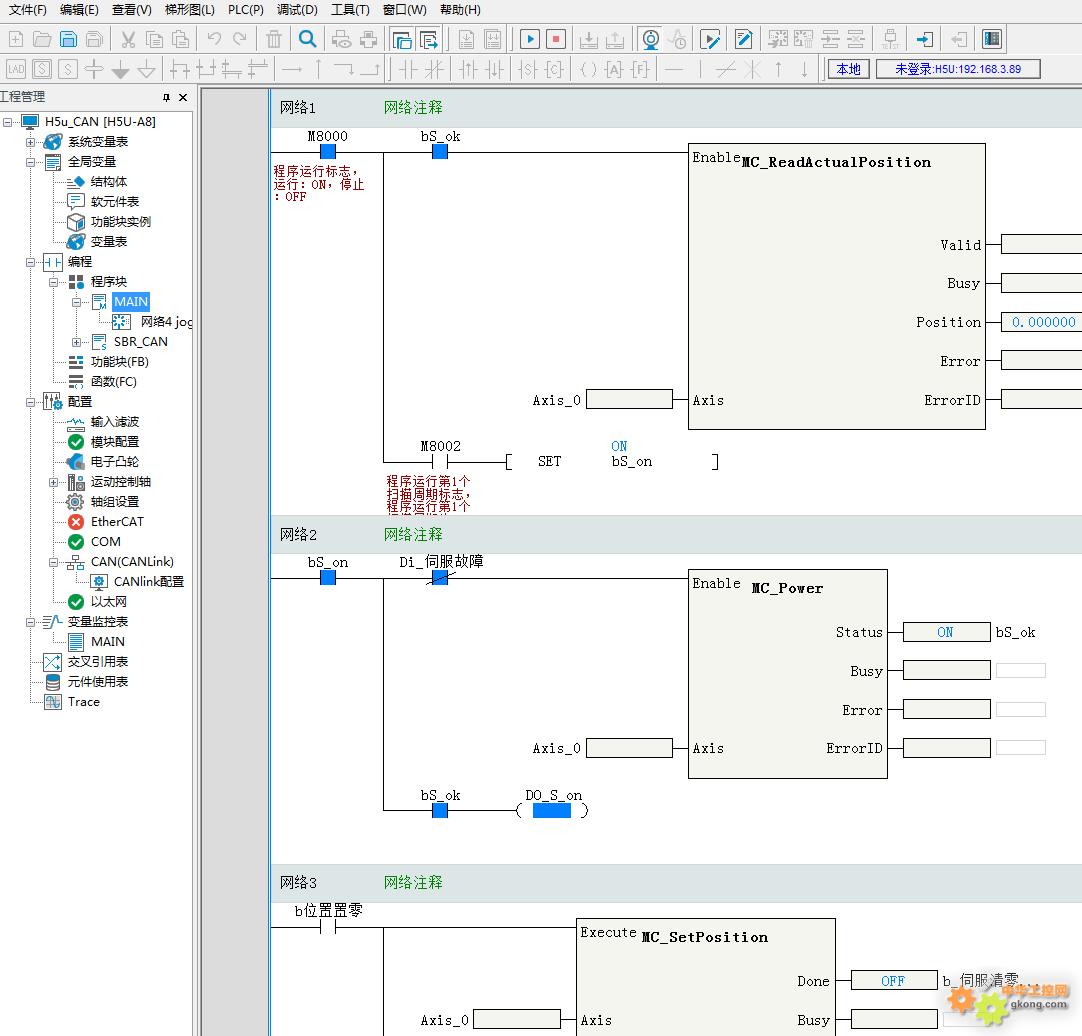
Task: Click the cascade windows icon
Action: (402, 39)
